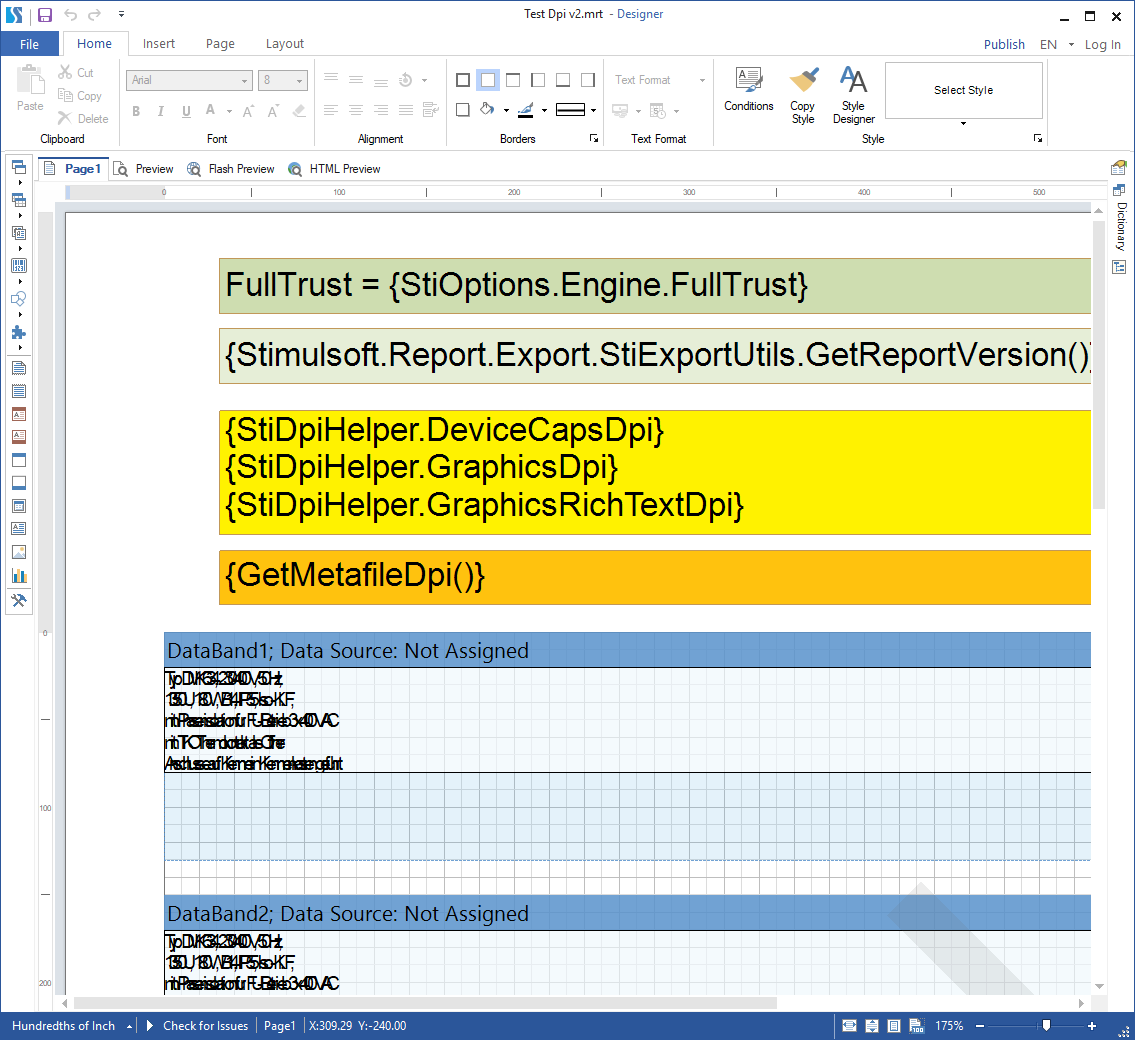Click the zoom out minus button

pos(980,1026)
